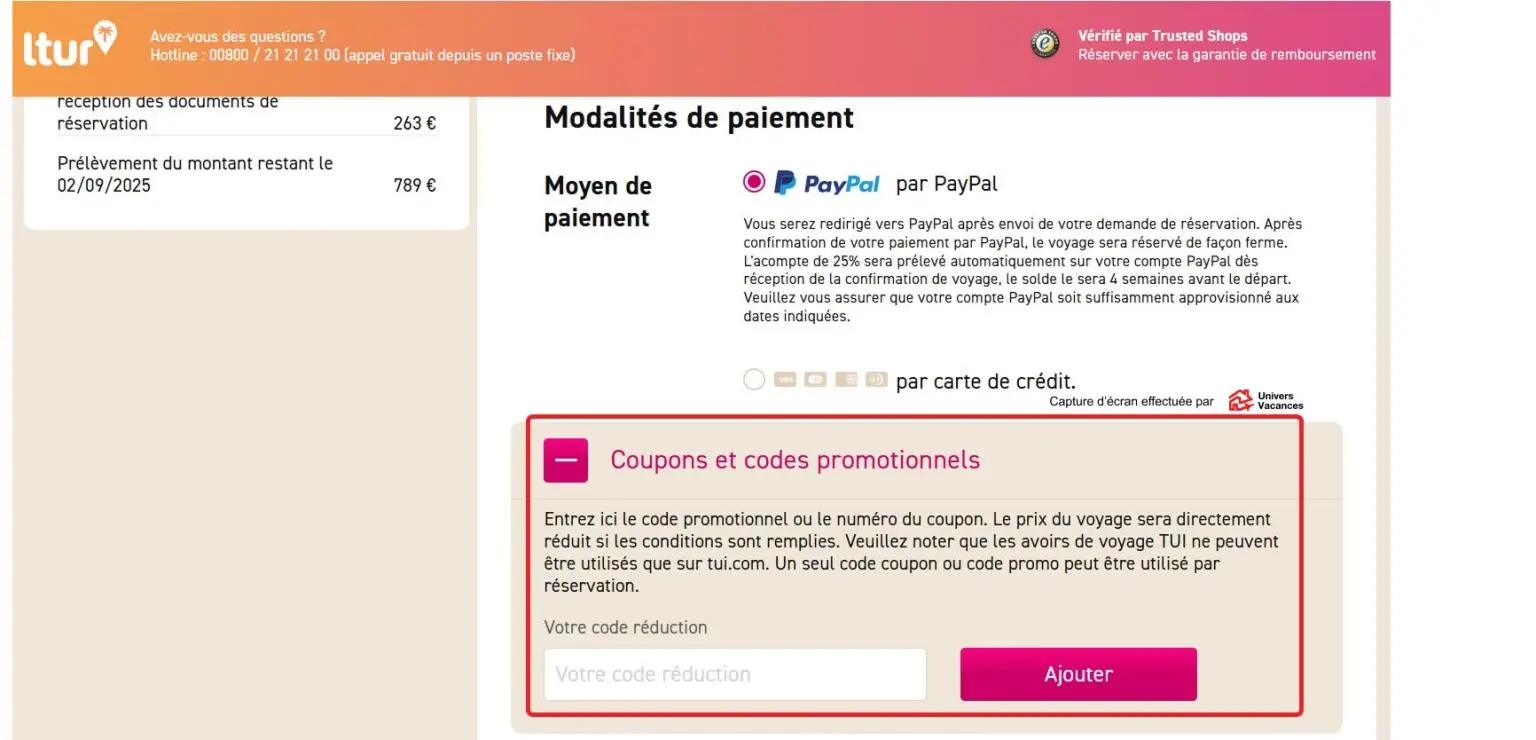Click the faded Visa card icon
The width and height of the screenshot is (1536, 740).
785,380
